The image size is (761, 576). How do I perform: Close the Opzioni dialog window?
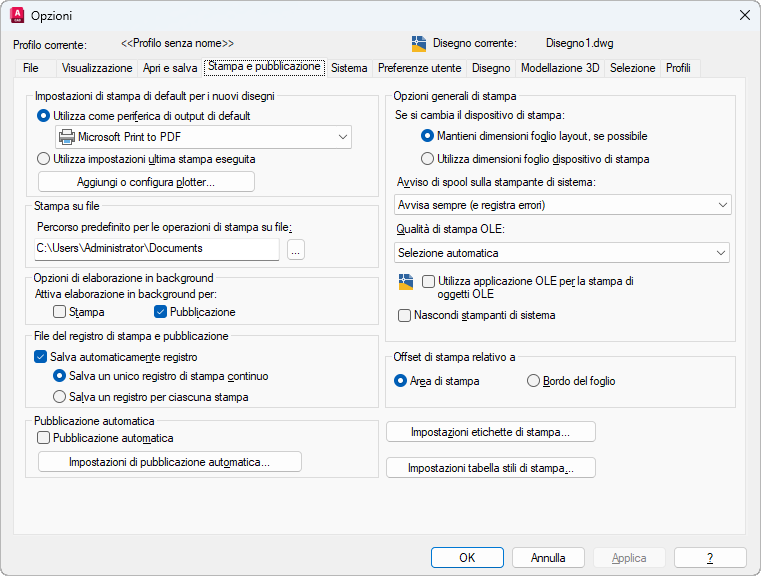point(743,15)
